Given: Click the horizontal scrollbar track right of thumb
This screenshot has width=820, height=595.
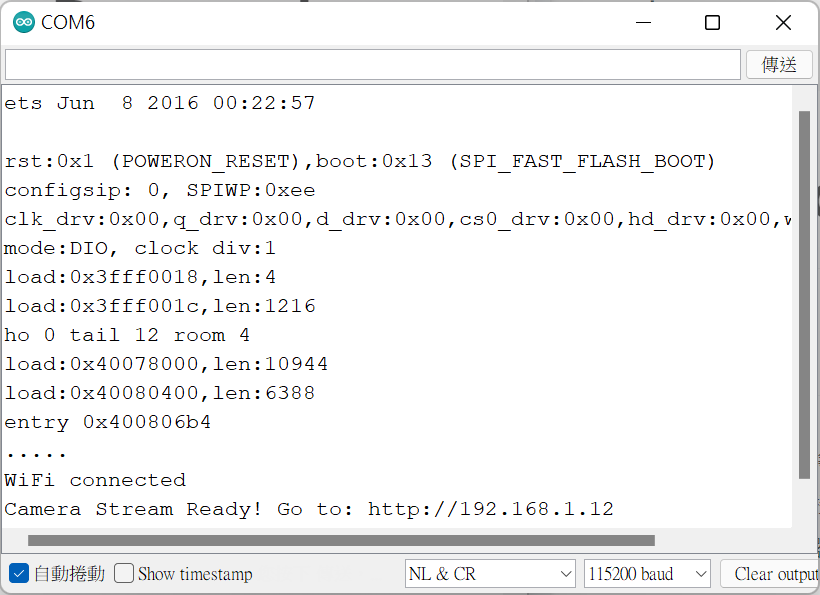Looking at the screenshot, I should coord(720,540).
